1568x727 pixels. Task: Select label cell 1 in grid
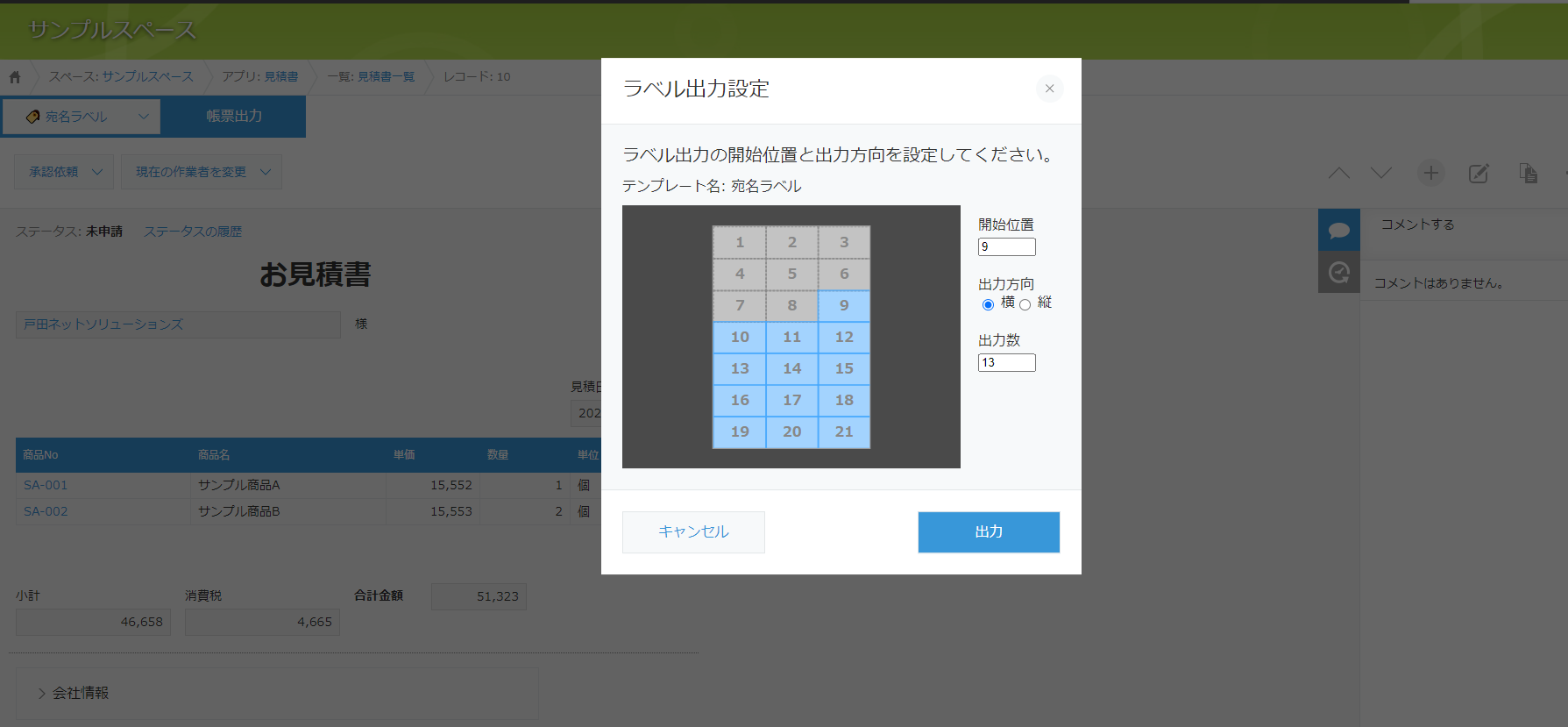pos(740,242)
